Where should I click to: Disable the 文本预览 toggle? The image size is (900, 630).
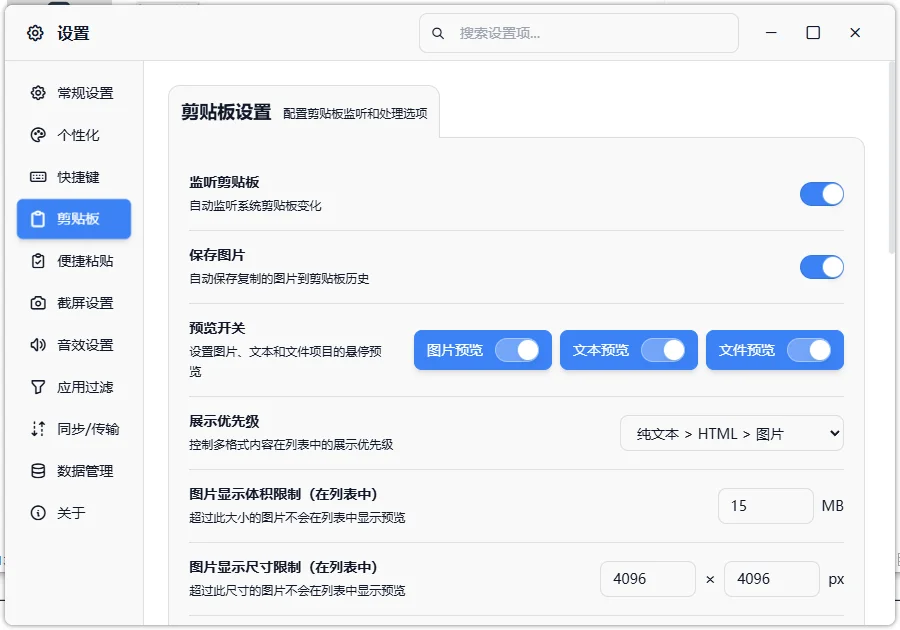663,350
